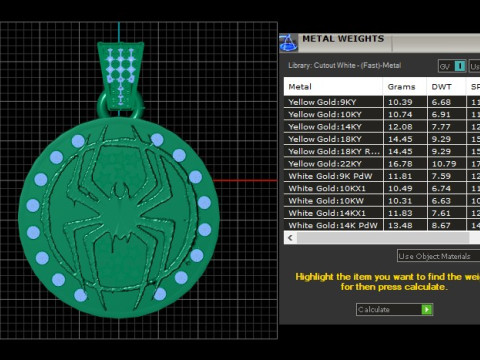
Task: Click the METAL WEIGHTS panel title
Action: (343, 39)
